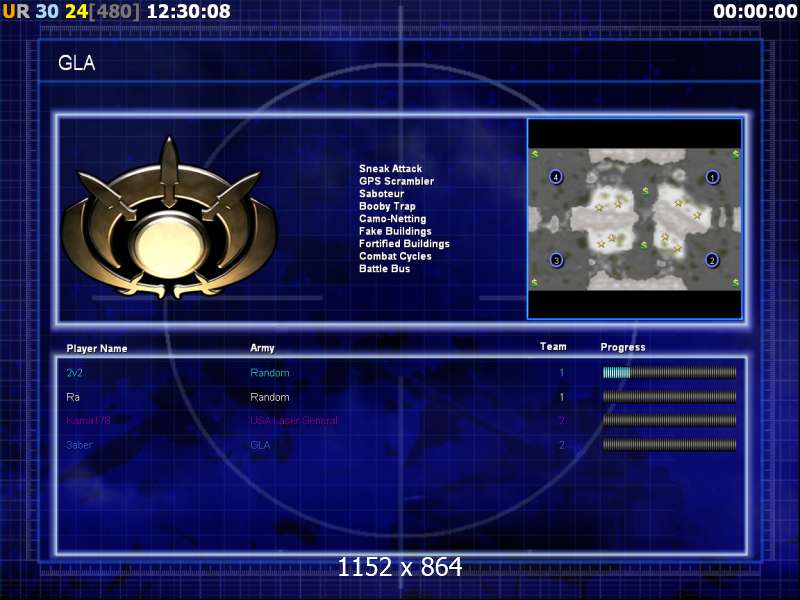The image size is (800, 600).
Task: Click the 'UR' overlay label
Action: (x=16, y=11)
